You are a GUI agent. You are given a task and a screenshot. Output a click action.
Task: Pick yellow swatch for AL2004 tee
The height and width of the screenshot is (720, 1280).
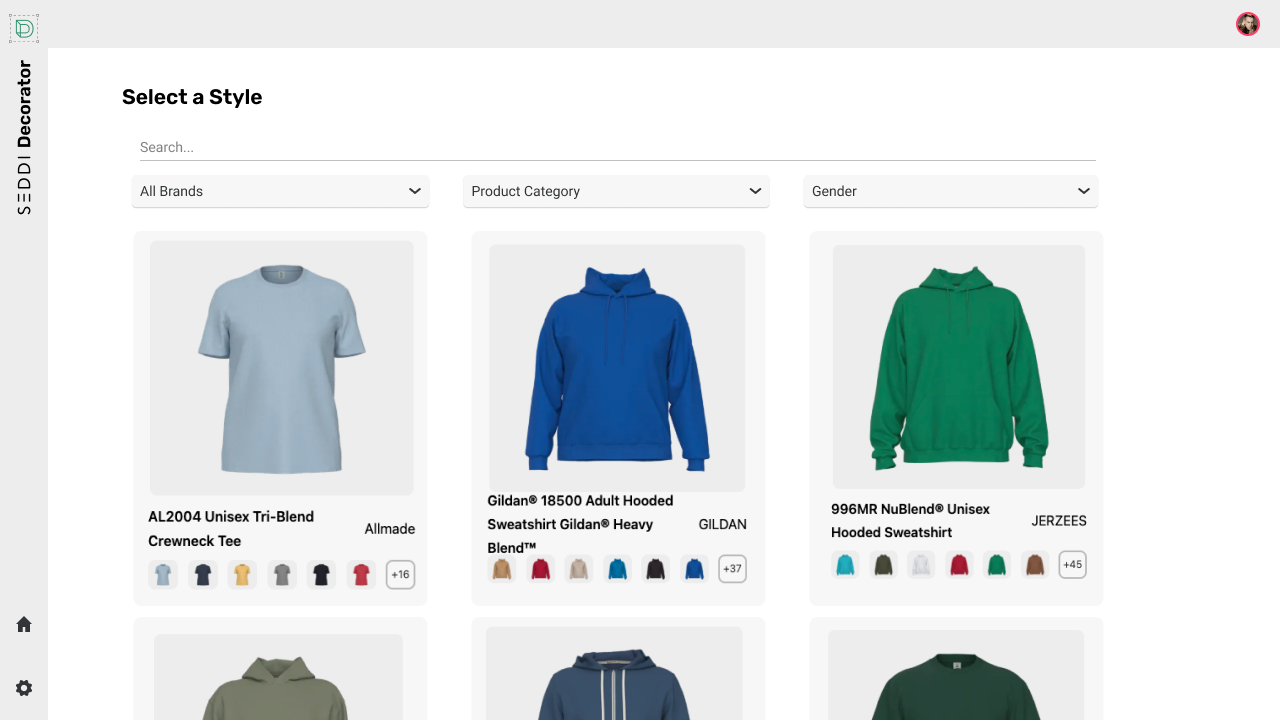pos(242,575)
